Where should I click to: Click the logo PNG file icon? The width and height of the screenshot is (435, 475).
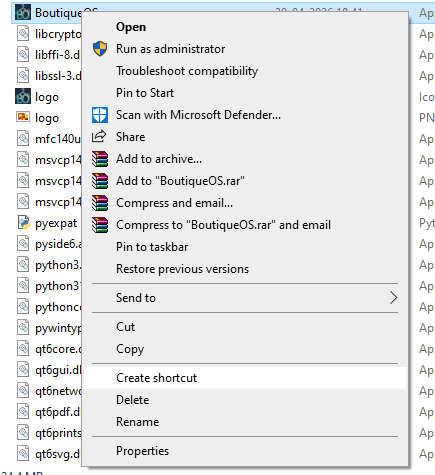[23, 117]
